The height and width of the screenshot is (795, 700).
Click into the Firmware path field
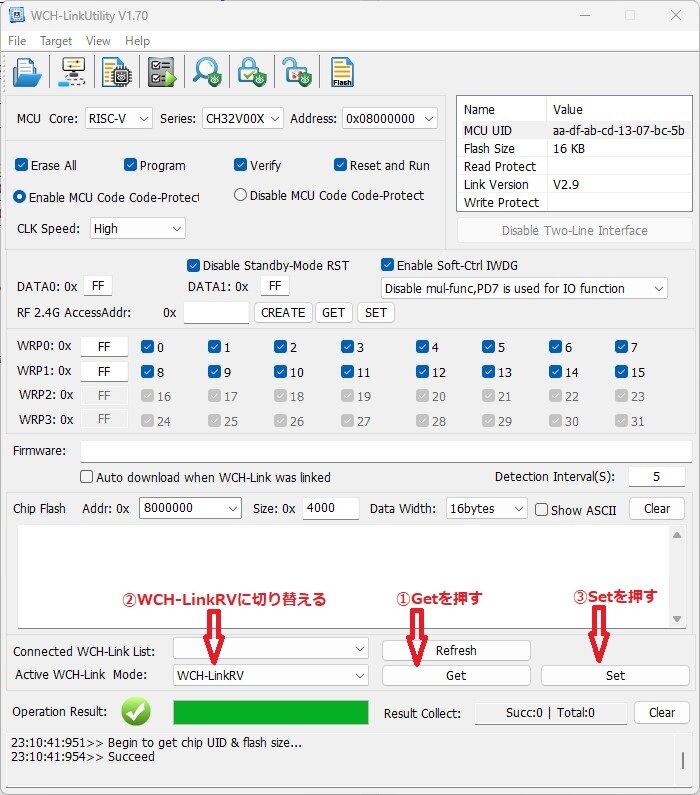click(x=385, y=451)
